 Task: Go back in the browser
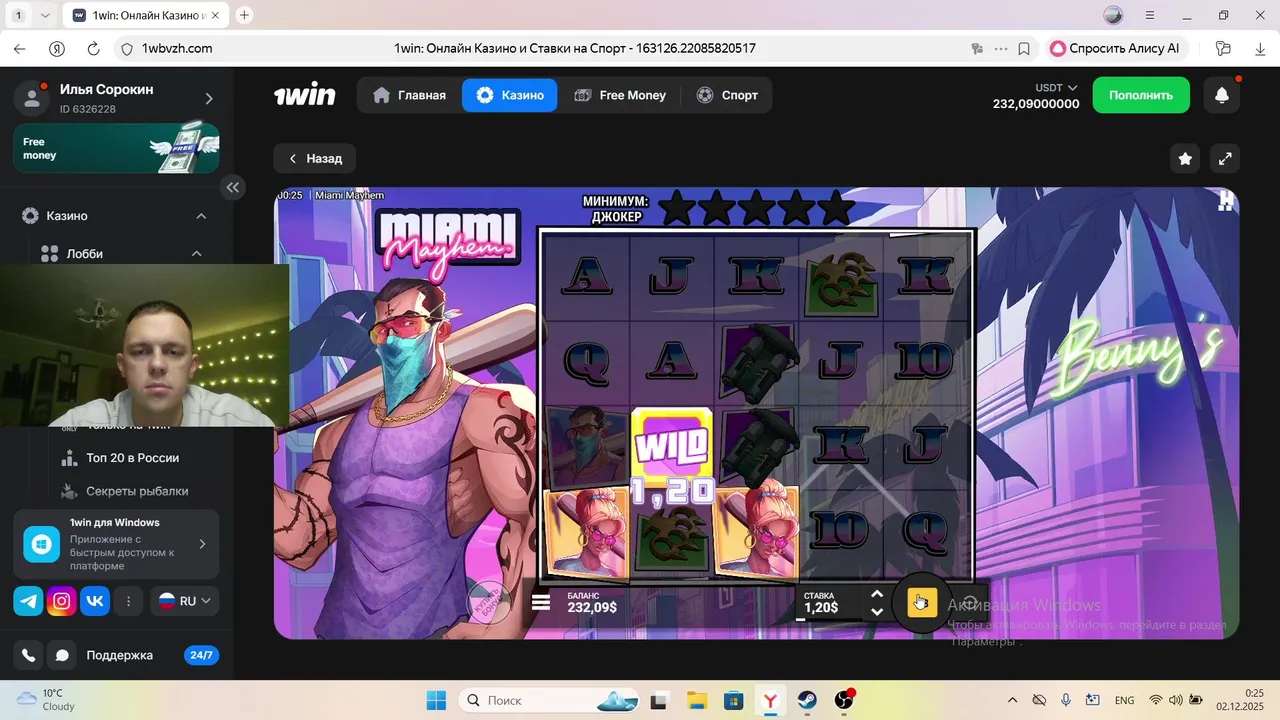[20, 48]
